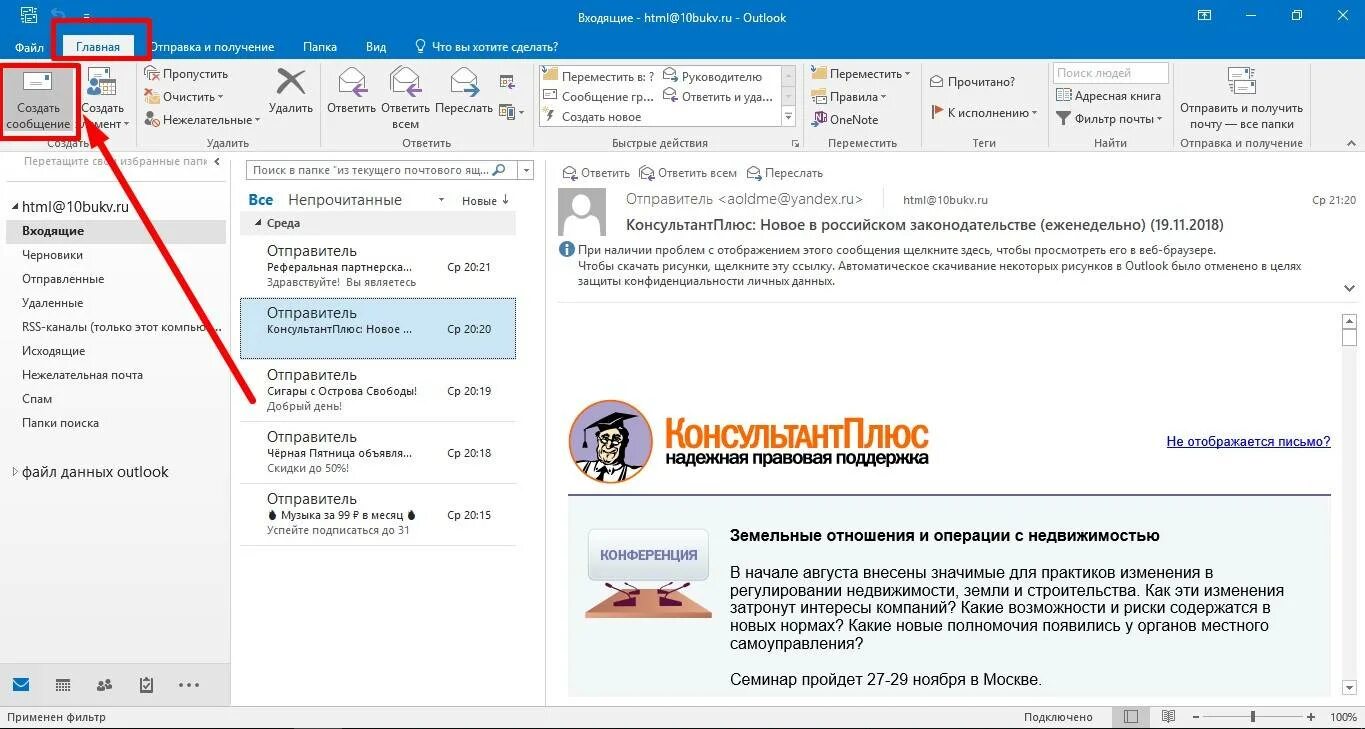Expand the Быстрые действия gallery
This screenshot has width=1365, height=729.
788,118
